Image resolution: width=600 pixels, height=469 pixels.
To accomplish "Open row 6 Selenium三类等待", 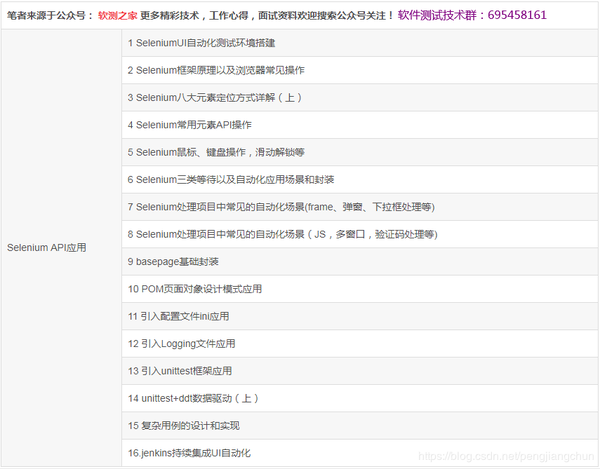I will pyautogui.click(x=360, y=180).
